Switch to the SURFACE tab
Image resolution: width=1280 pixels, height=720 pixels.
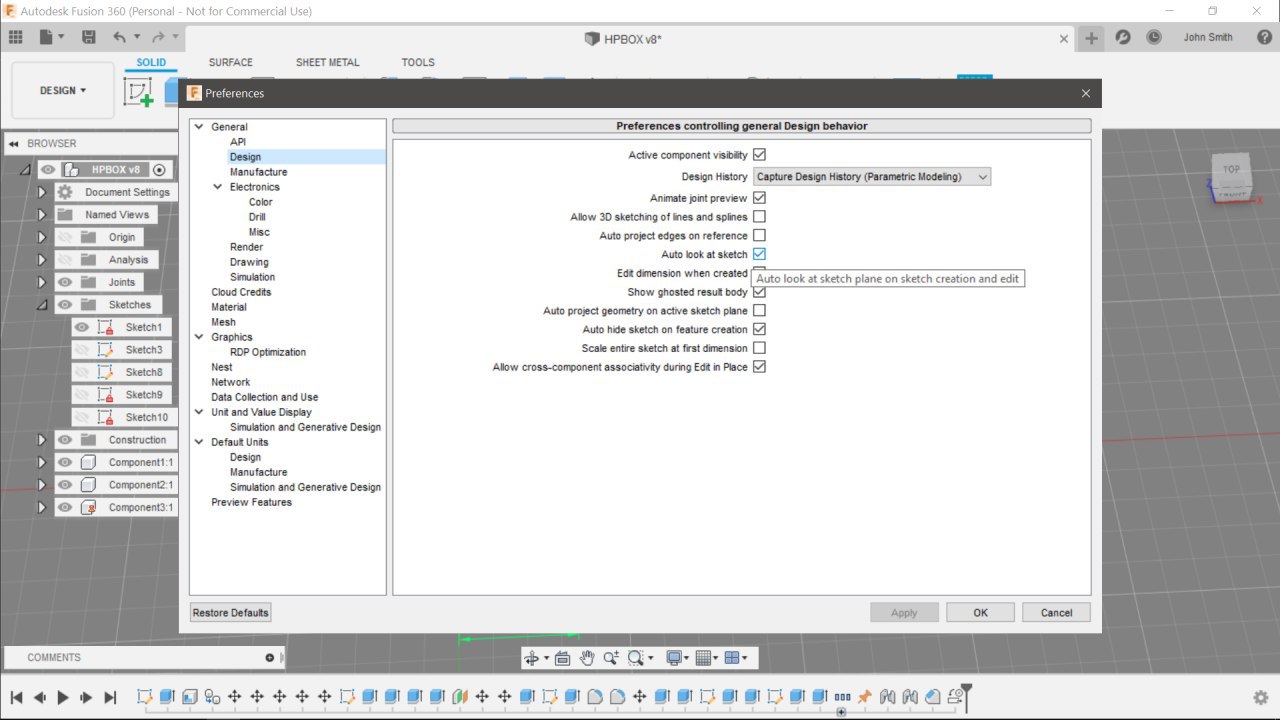[231, 62]
